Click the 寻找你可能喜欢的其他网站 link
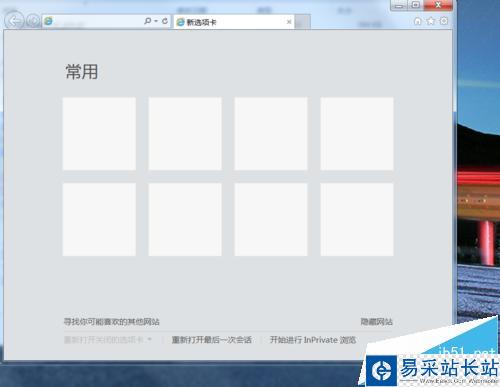Screen dimensions: 500x387 (x=112, y=322)
